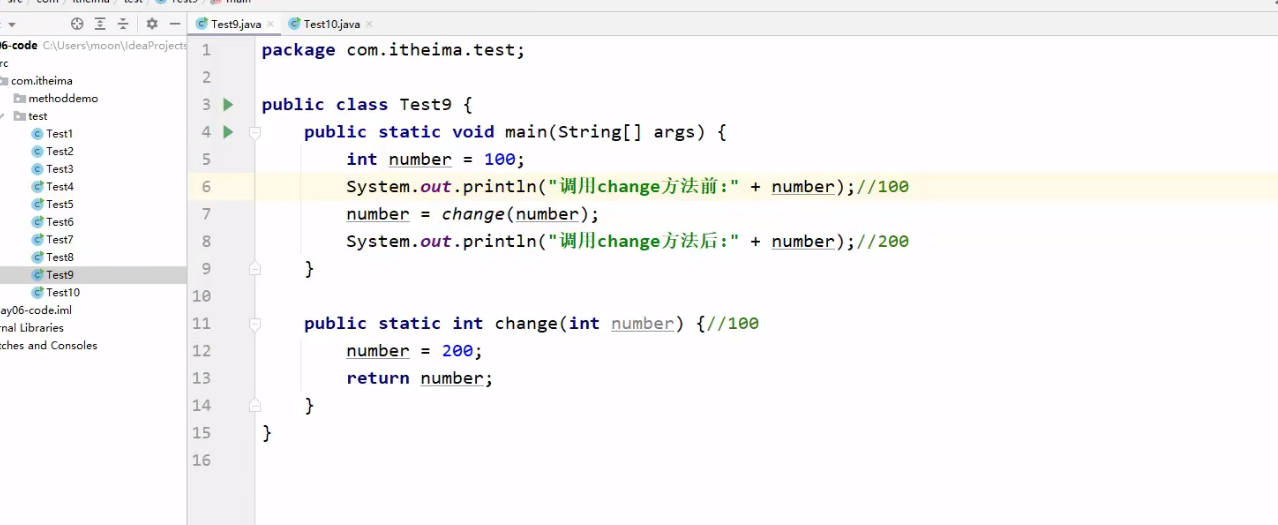Screen dimensions: 1278x525
Task: Click the fold end marker on line 14
Action: (x=255, y=405)
